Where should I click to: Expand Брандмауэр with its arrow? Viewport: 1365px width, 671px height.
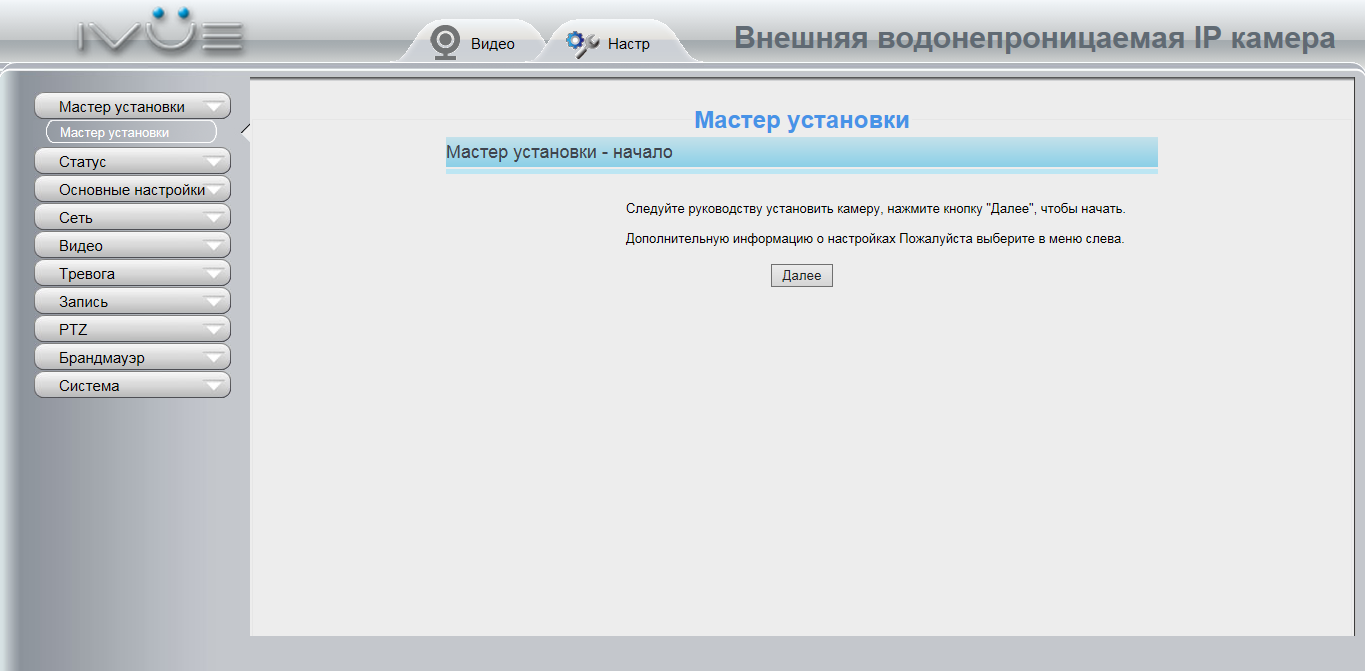tap(214, 358)
